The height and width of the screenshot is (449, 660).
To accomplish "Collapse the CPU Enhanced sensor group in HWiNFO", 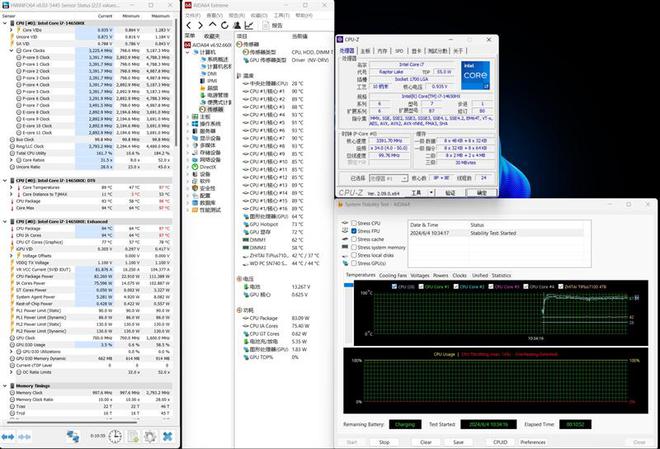I will pyautogui.click(x=6, y=221).
